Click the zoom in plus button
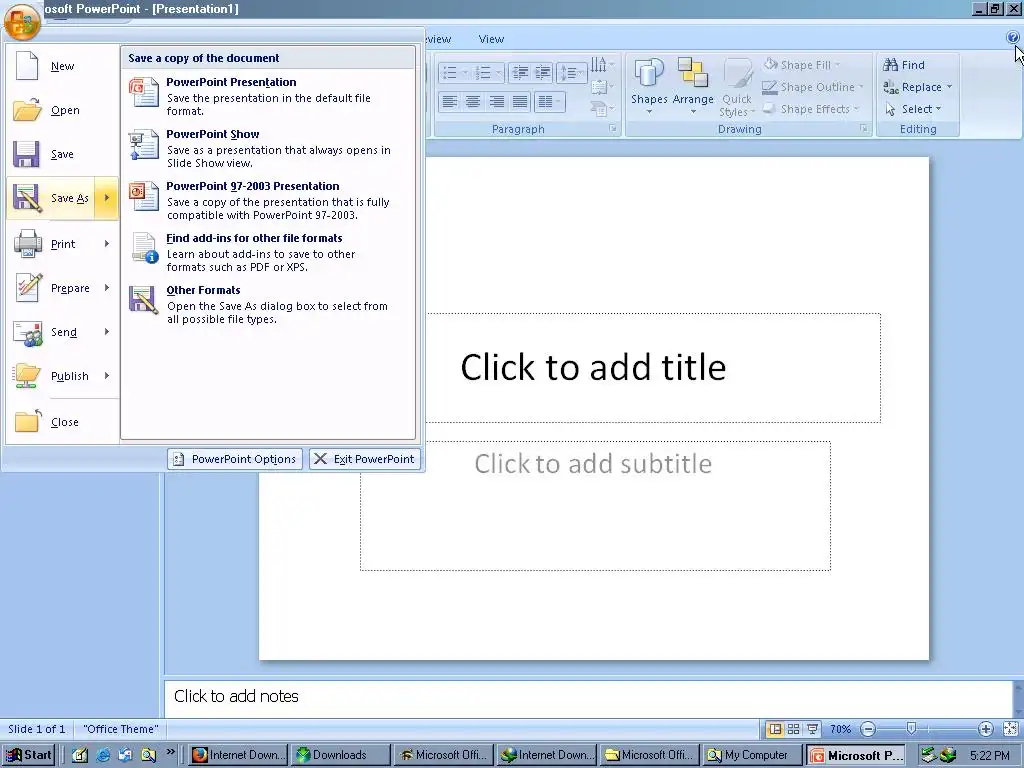 tap(985, 729)
